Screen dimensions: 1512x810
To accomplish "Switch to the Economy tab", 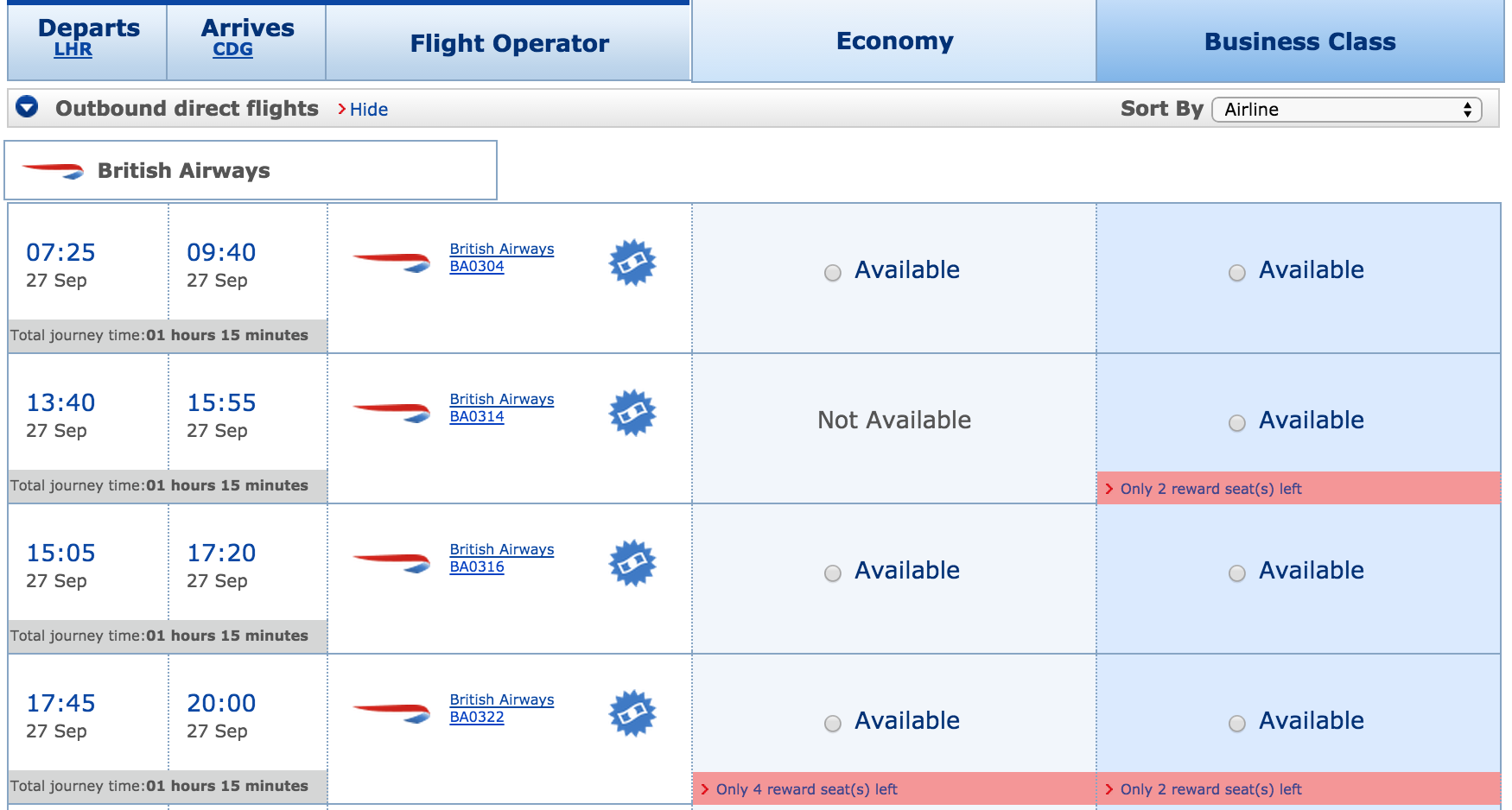I will tap(894, 41).
